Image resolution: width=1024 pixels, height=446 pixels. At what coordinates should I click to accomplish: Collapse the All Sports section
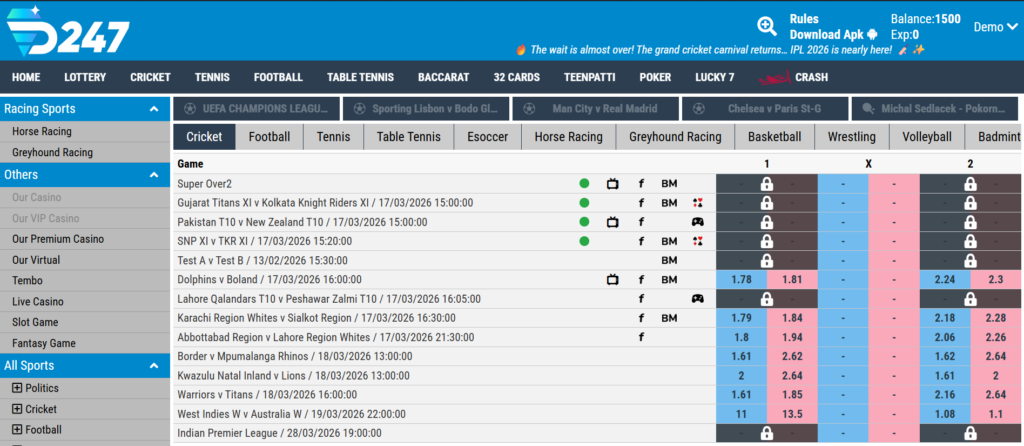click(154, 366)
